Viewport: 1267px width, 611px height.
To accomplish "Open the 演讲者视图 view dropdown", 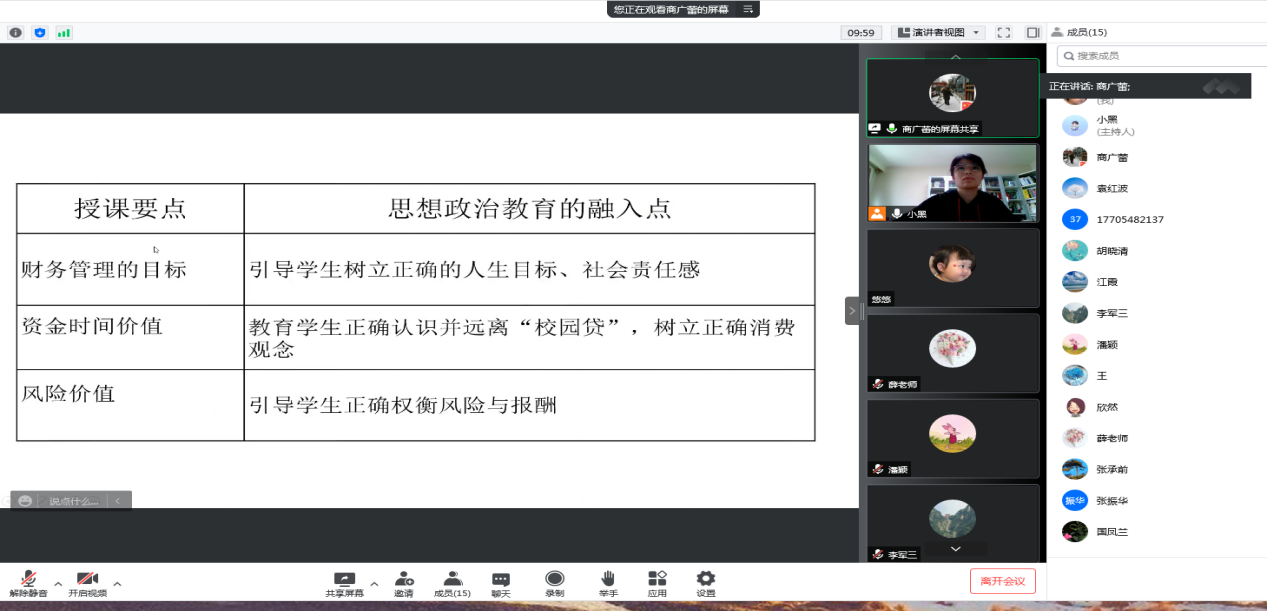I will [937, 33].
